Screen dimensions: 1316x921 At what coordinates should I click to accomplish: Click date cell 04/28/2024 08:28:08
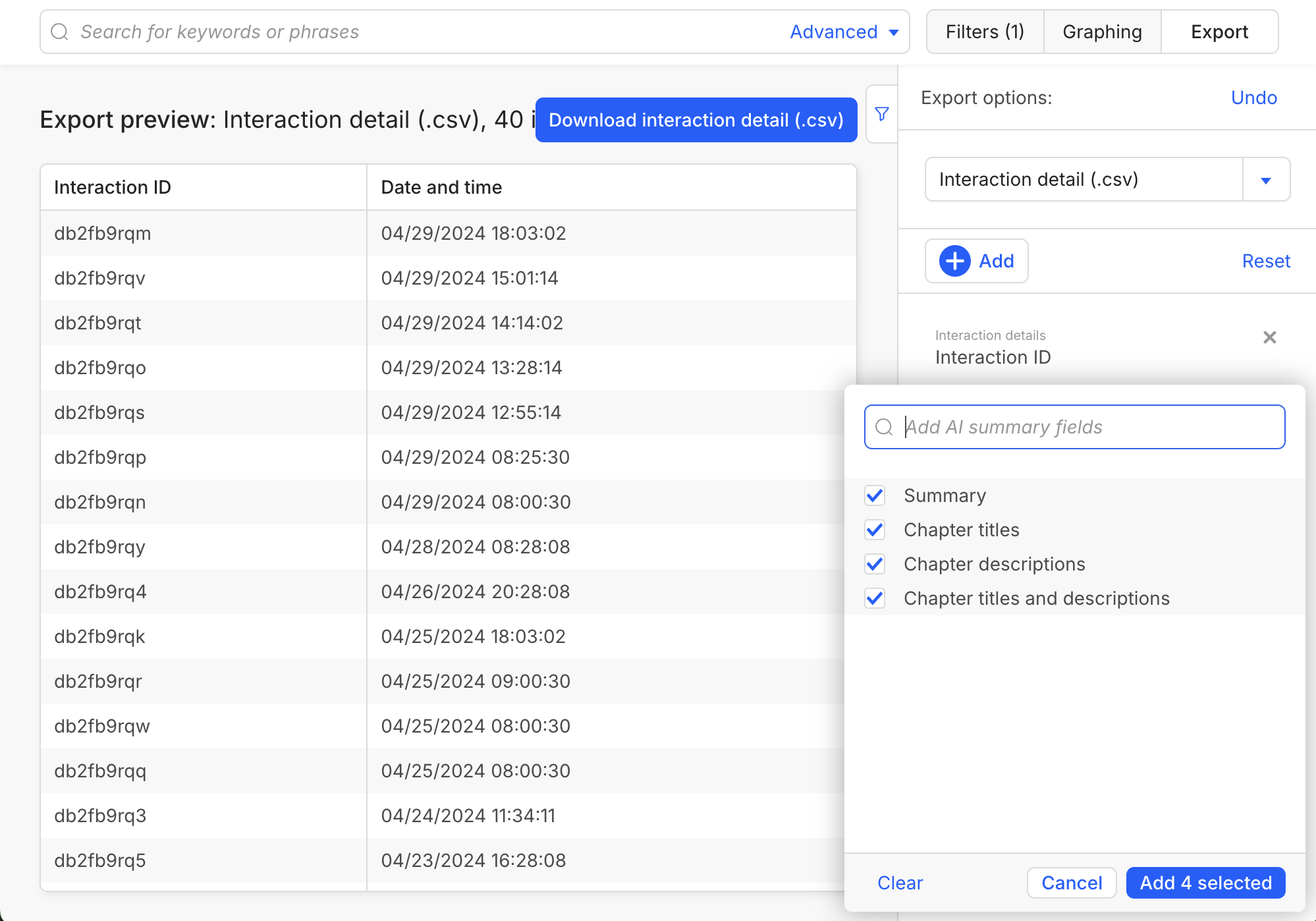click(x=476, y=547)
